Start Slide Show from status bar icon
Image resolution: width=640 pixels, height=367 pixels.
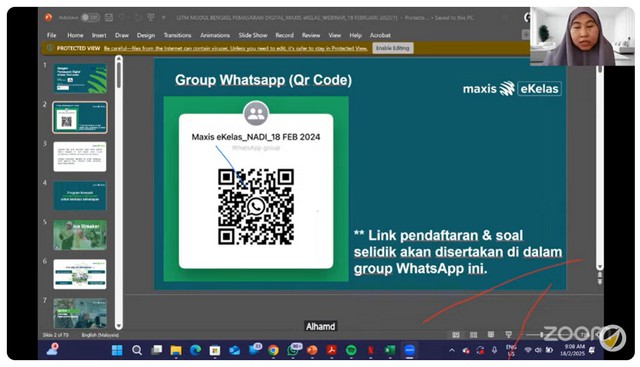coord(509,335)
